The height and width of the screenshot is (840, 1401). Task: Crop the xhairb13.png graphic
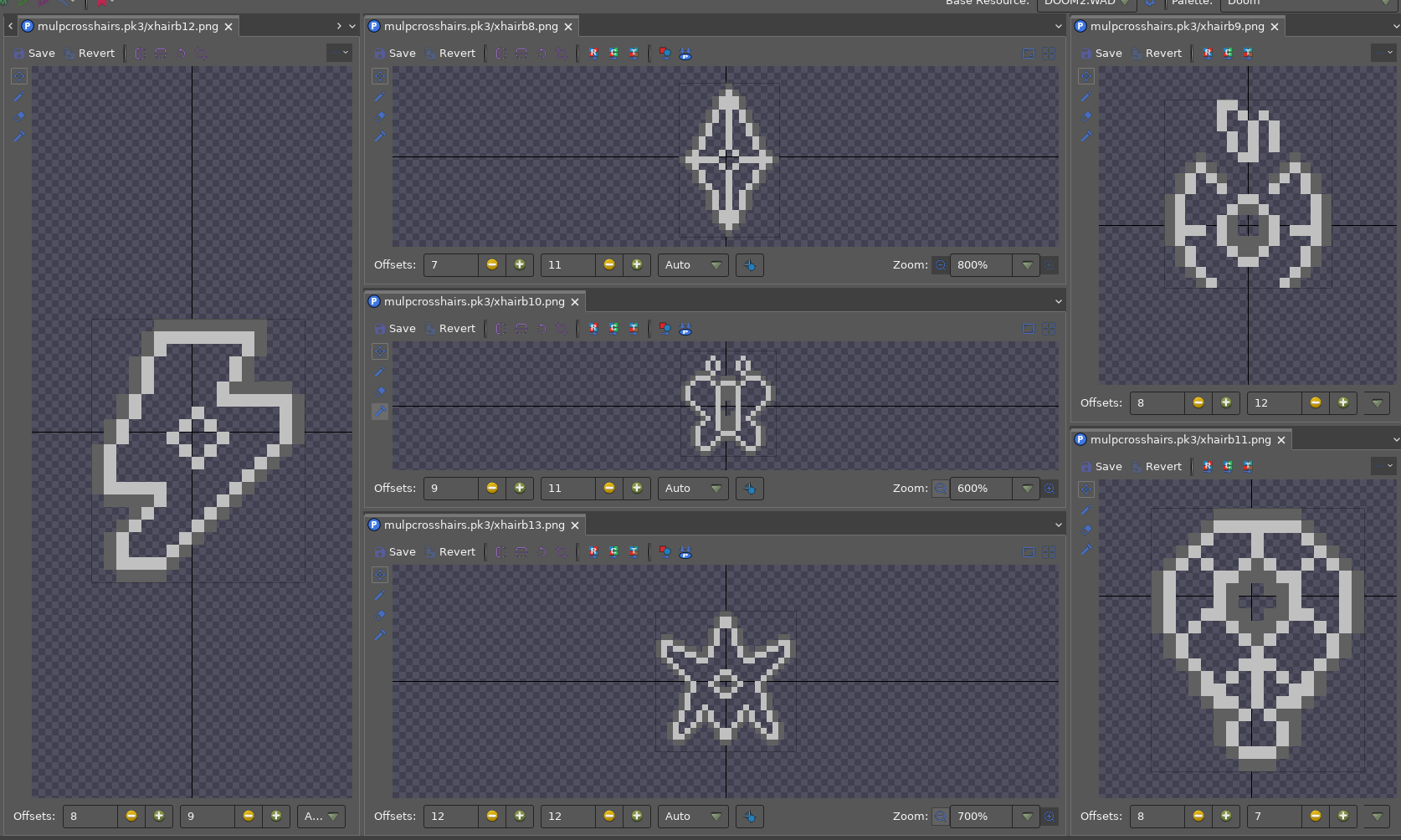coord(562,552)
